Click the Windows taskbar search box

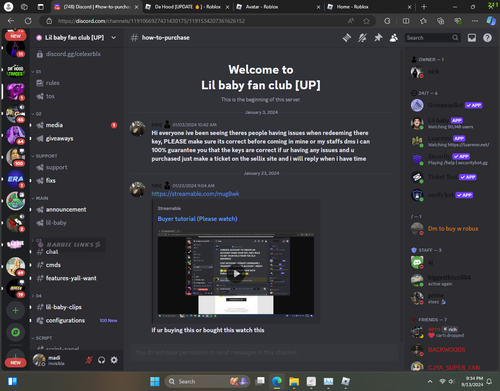click(x=208, y=381)
